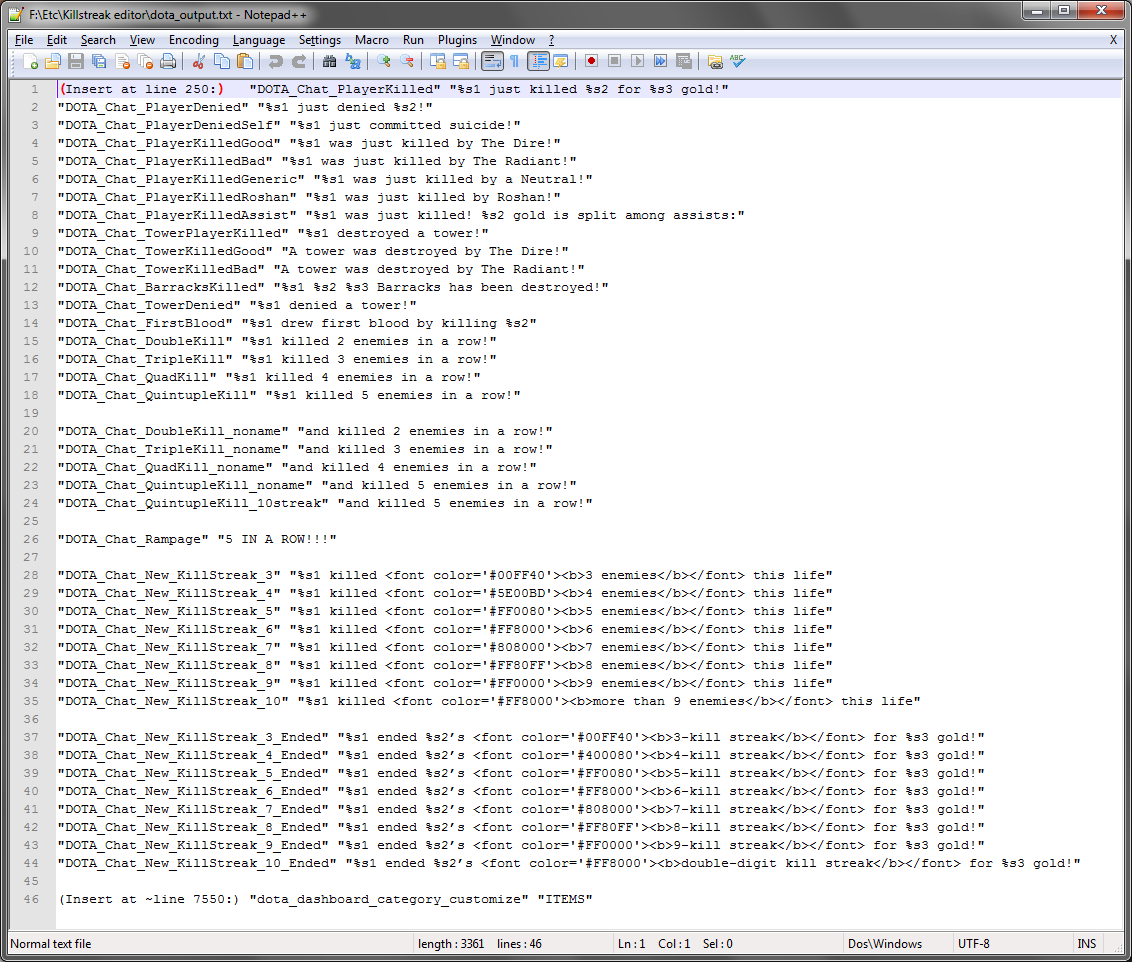Click the "DOTA_Chat_QuintupleKill_10streak" text

coord(193,503)
